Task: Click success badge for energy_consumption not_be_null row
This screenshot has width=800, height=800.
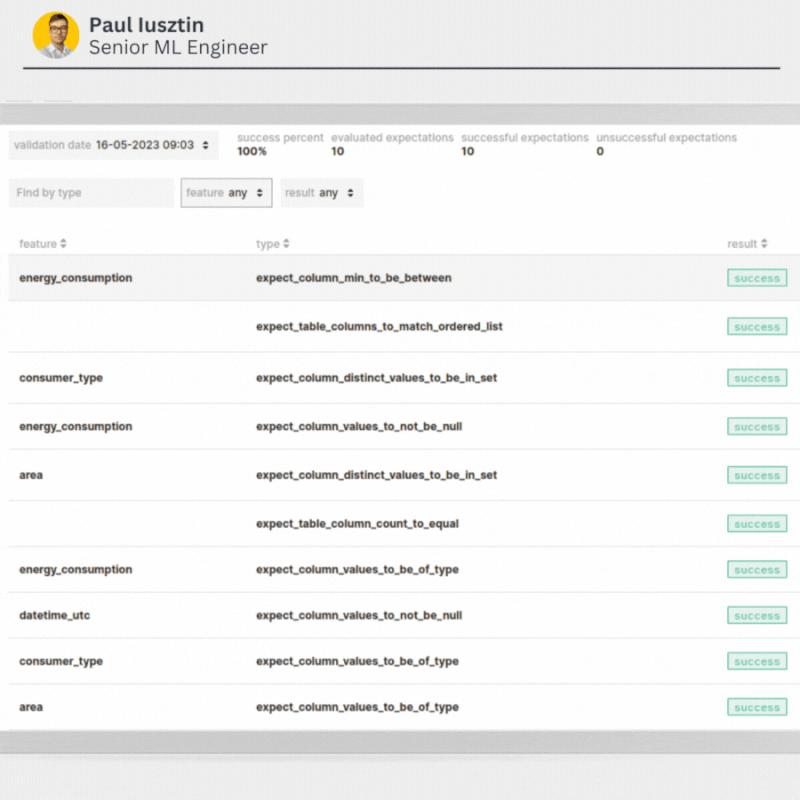Action: coord(757,427)
